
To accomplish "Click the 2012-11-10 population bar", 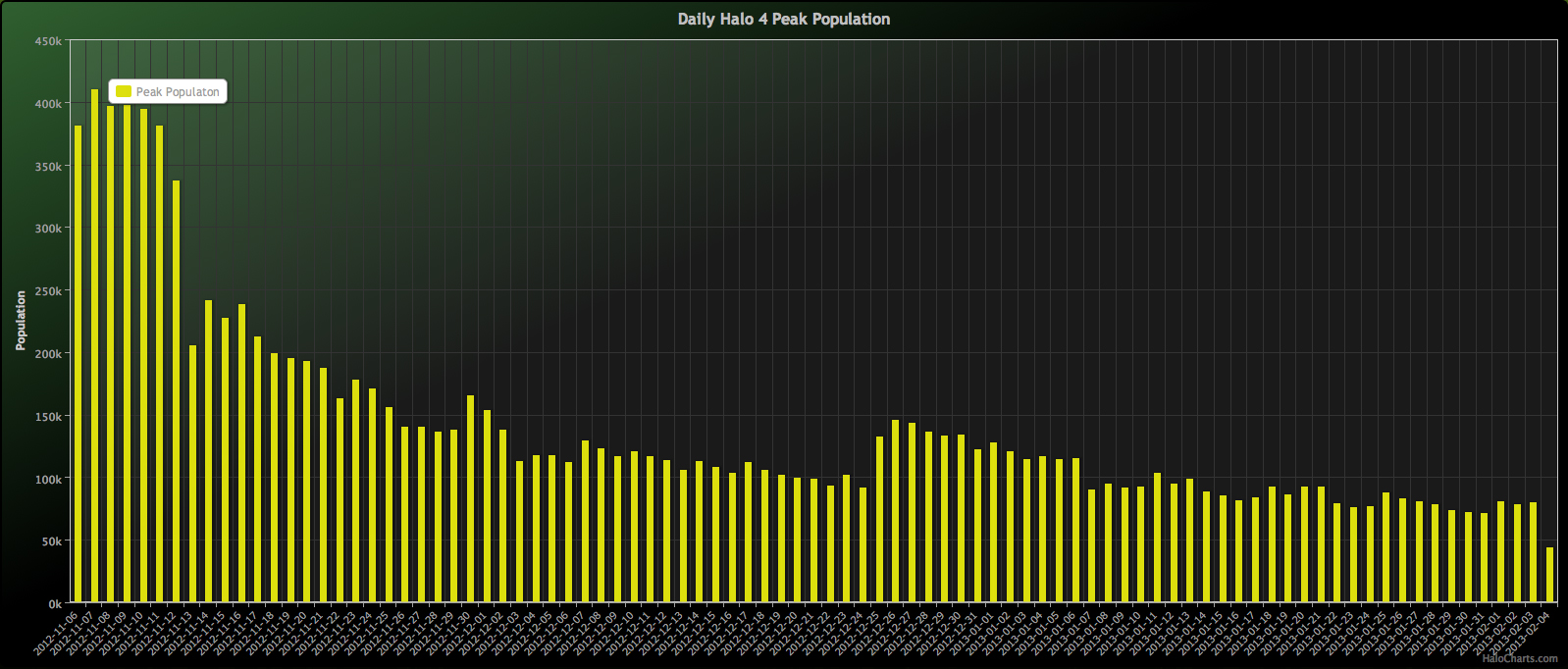I will tap(143, 355).
